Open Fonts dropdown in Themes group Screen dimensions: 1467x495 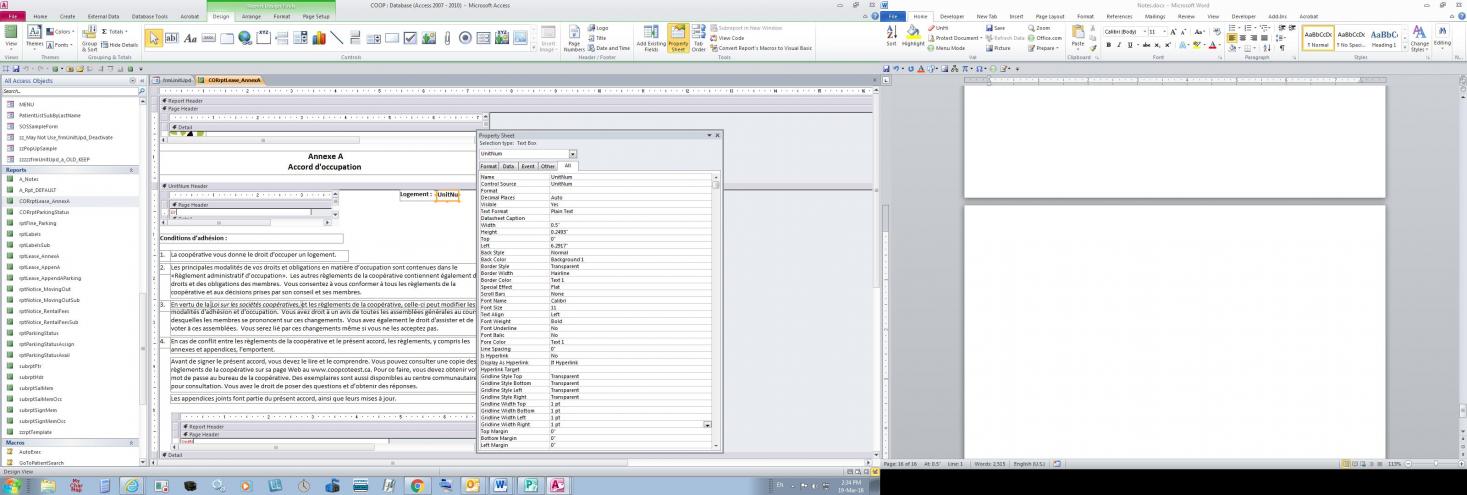coord(61,45)
